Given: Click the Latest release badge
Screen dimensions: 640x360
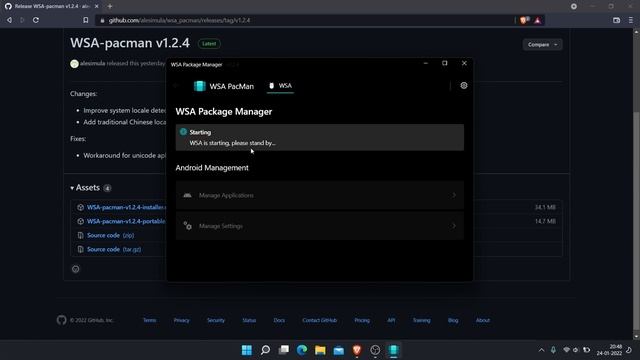Looking at the screenshot, I should click(209, 44).
